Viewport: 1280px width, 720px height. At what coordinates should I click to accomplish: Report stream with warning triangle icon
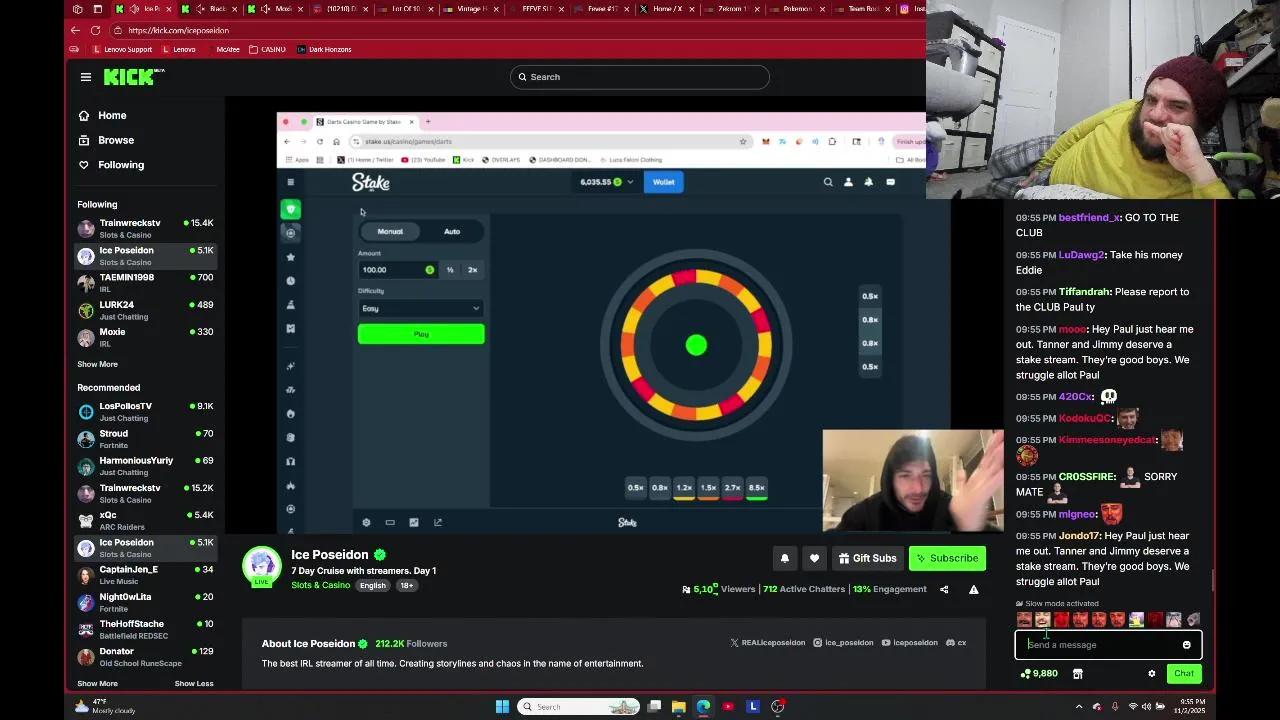[x=973, y=590]
